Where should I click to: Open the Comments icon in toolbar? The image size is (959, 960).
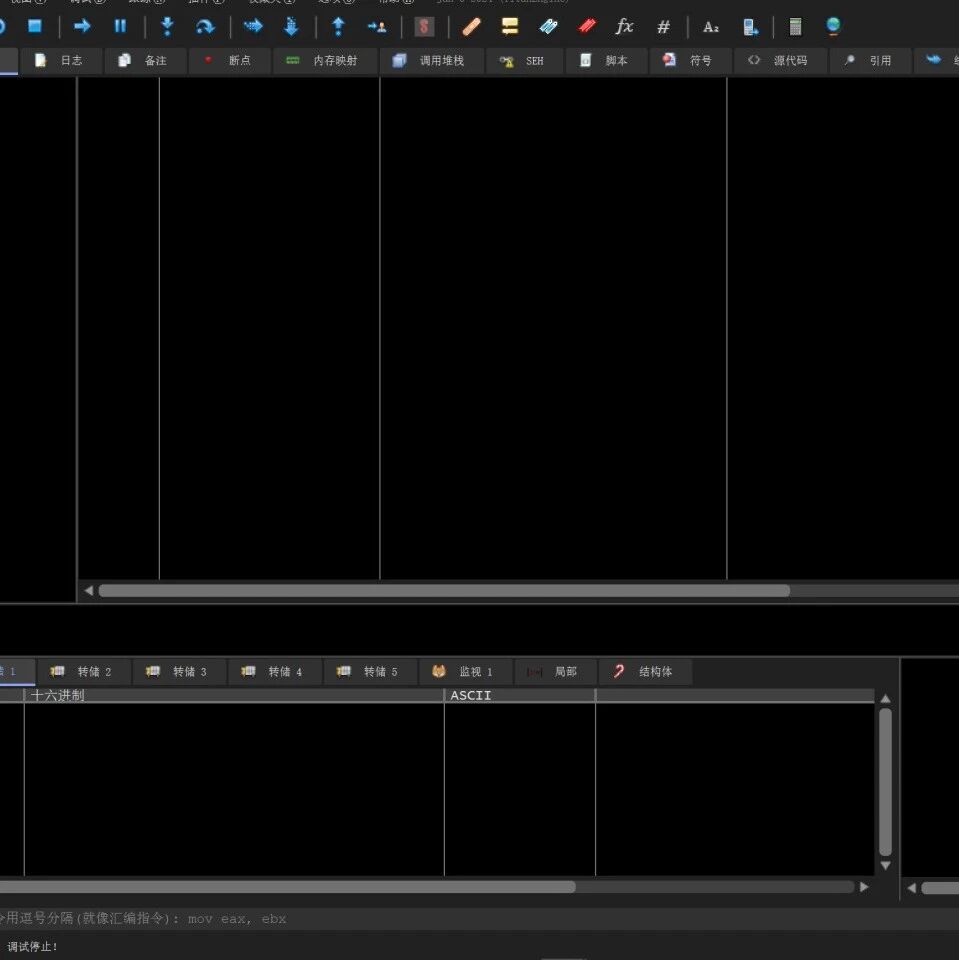click(x=510, y=26)
